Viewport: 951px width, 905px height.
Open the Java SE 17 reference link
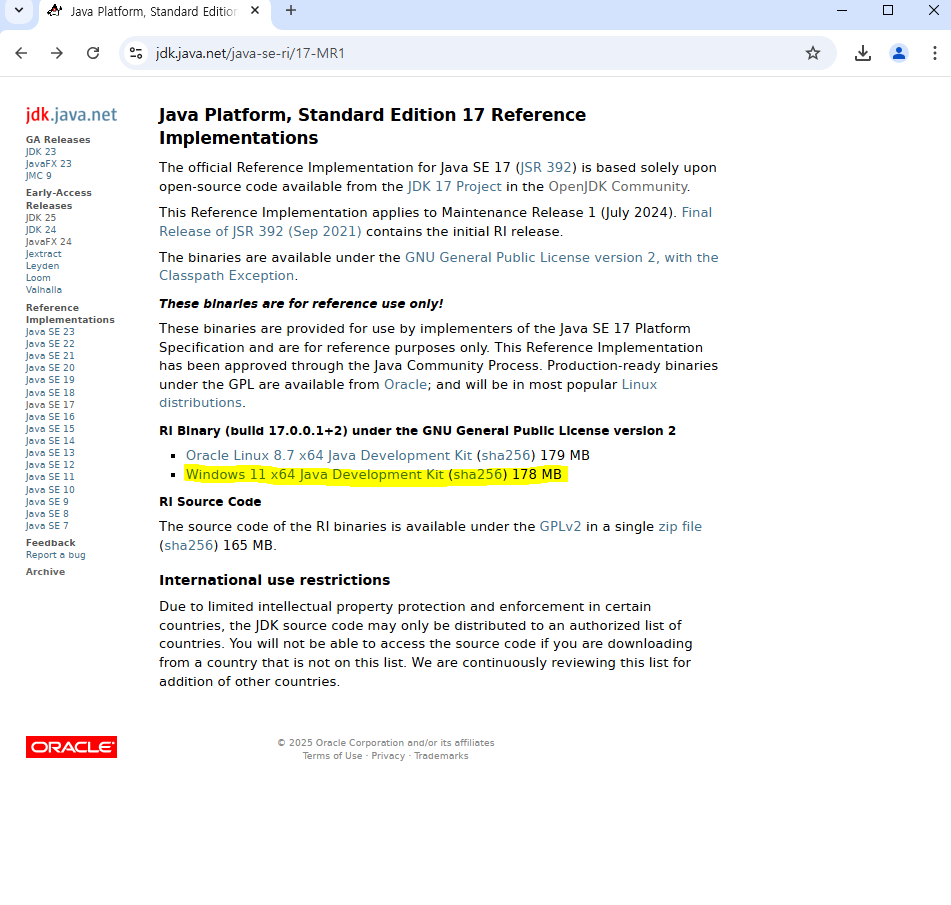click(50, 405)
